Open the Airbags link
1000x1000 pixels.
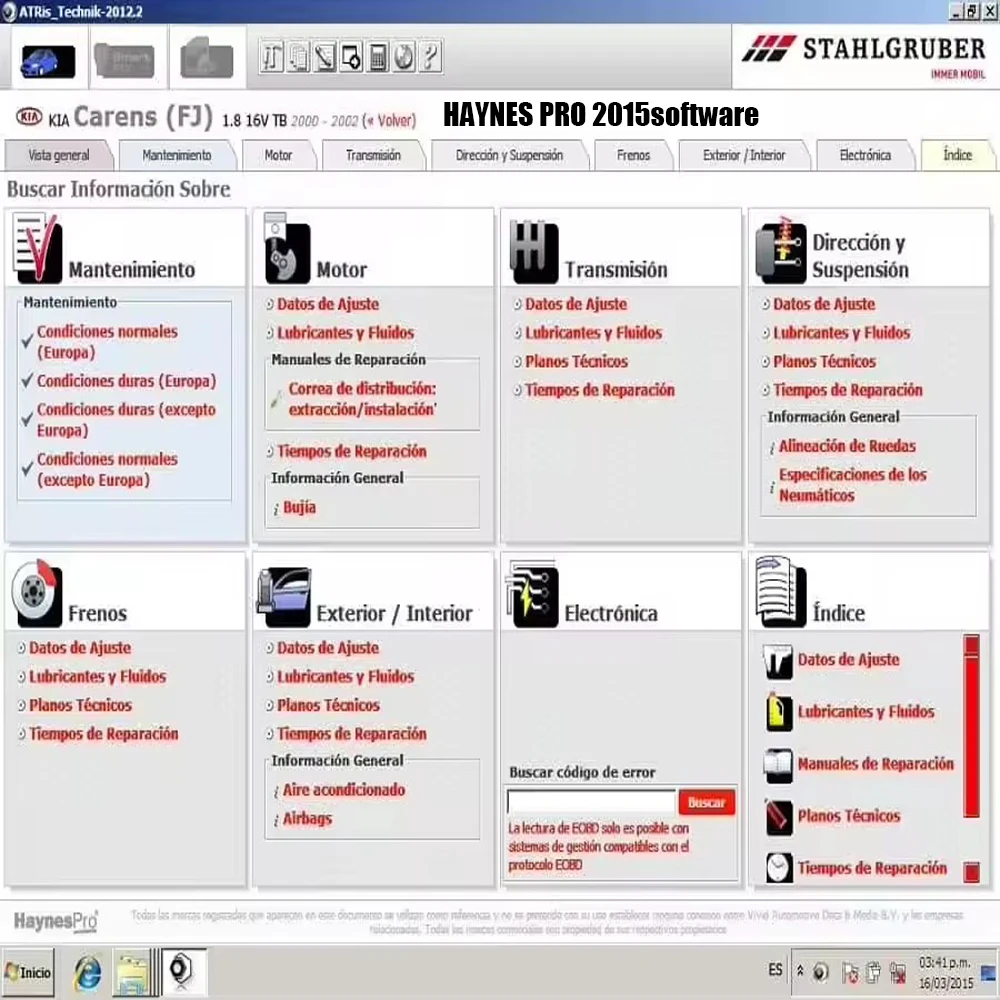coord(307,819)
